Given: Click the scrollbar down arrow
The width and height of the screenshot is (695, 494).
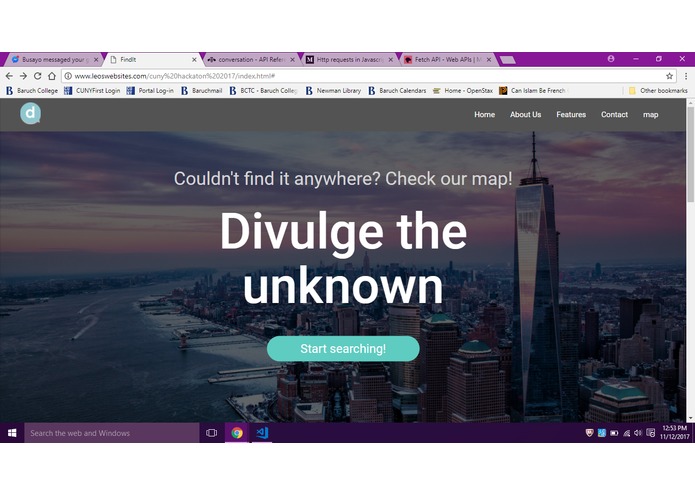Looking at the screenshot, I should (x=690, y=418).
